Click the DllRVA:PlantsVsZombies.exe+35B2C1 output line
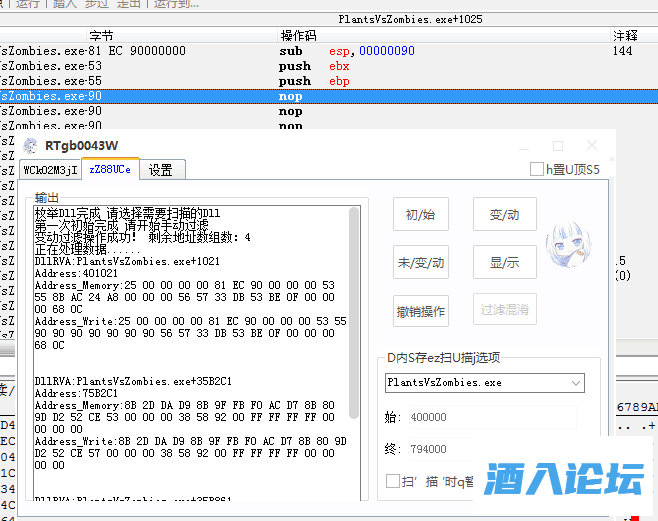The image size is (658, 521). 133,381
